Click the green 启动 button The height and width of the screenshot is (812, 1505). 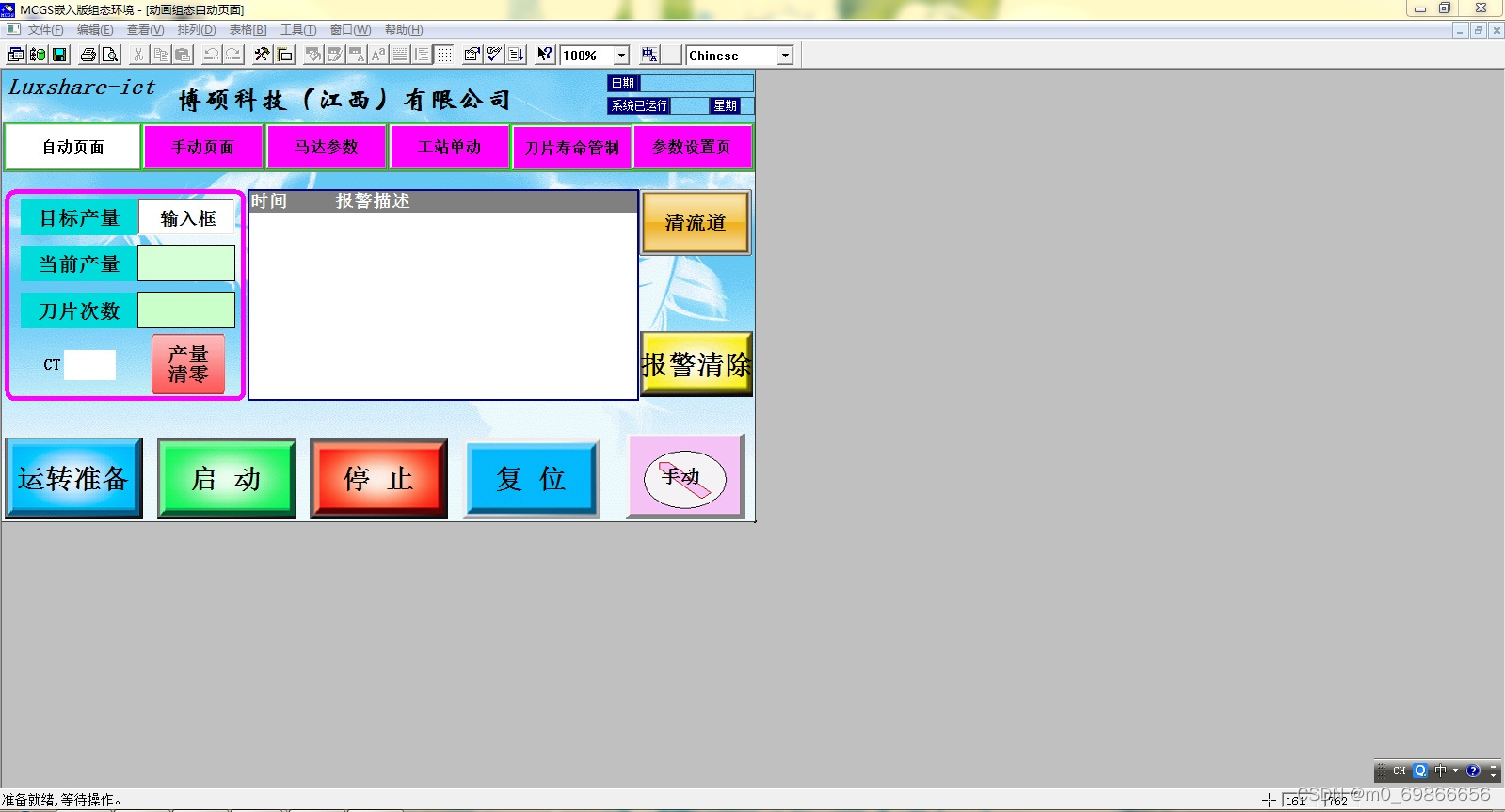226,478
